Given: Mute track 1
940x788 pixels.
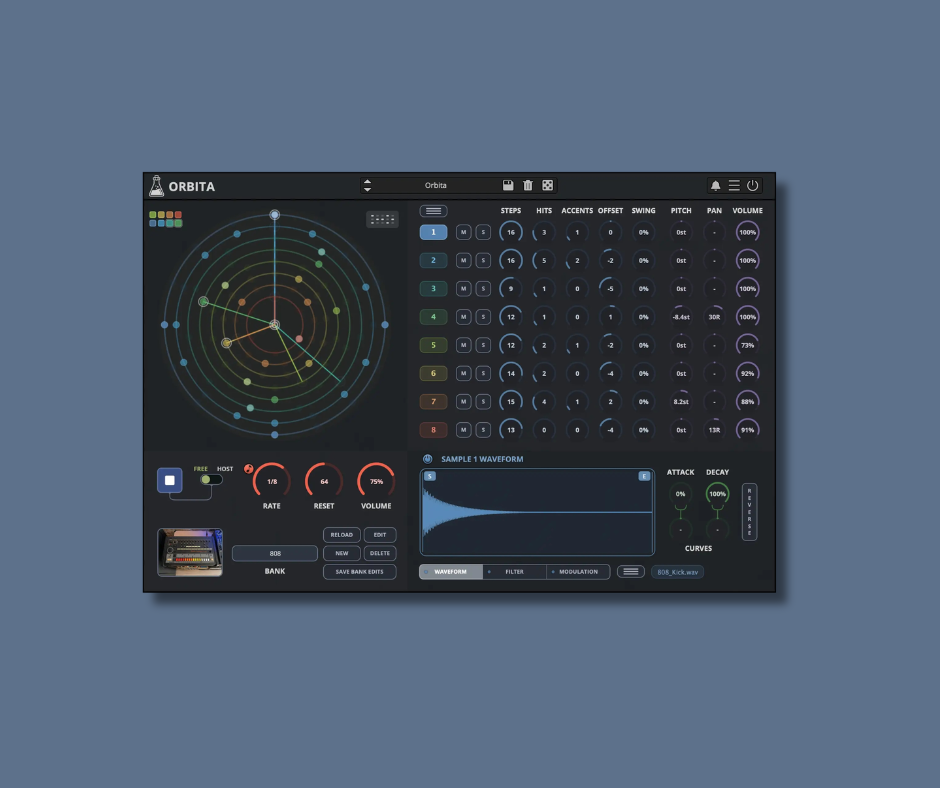Looking at the screenshot, I should pos(463,232).
